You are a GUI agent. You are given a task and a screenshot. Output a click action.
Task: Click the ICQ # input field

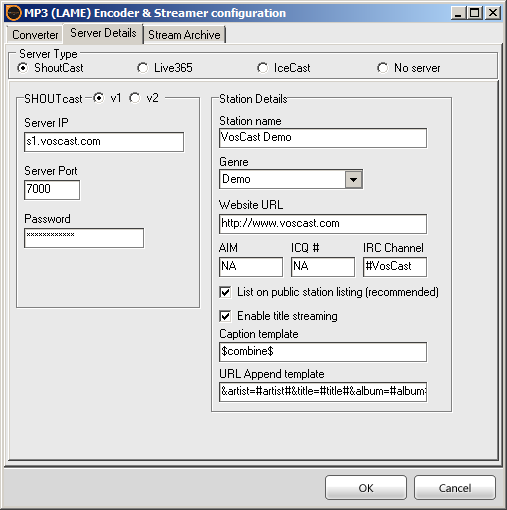click(323, 267)
